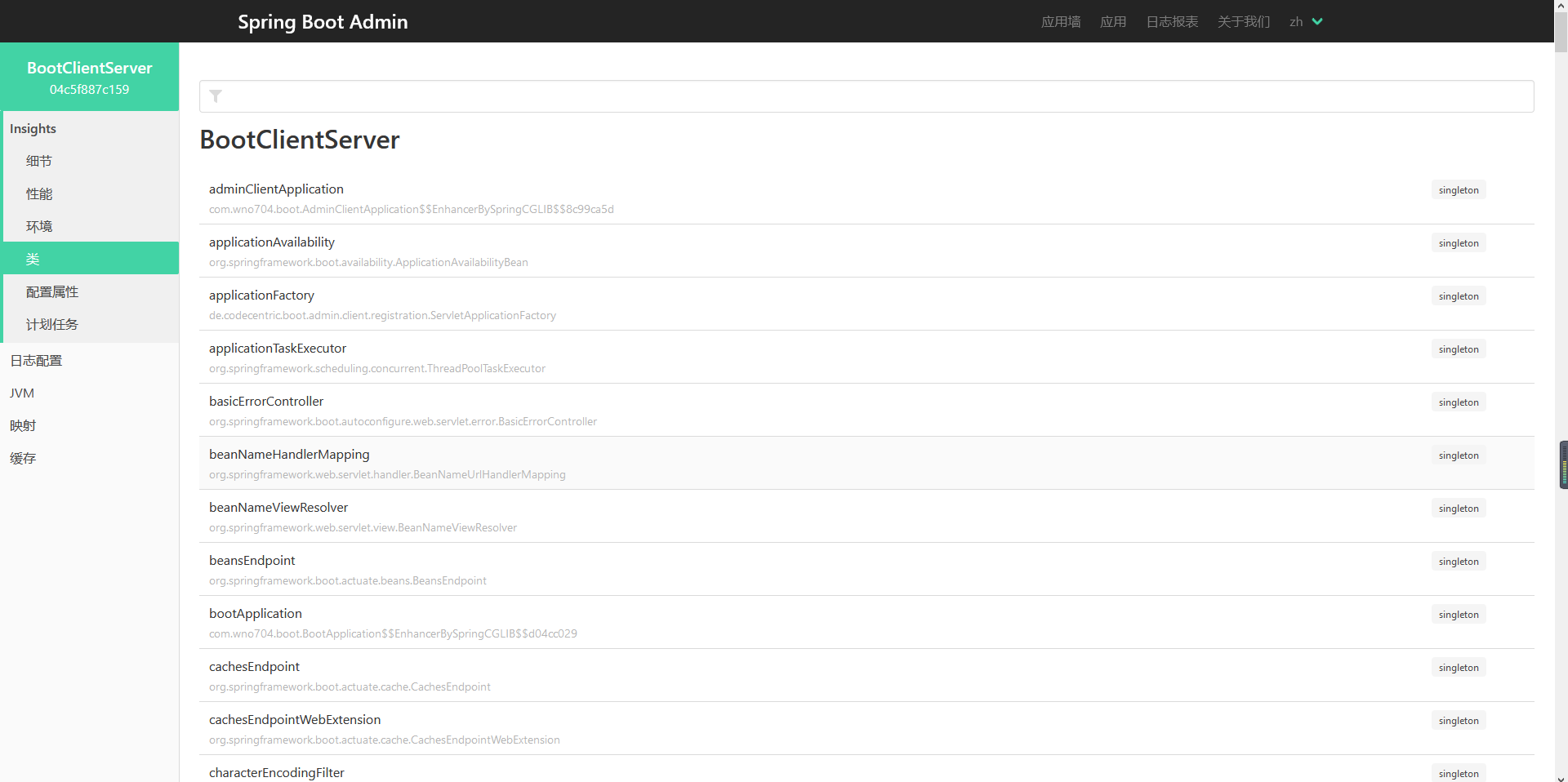Go to 日志报表 navigation item

(1171, 22)
